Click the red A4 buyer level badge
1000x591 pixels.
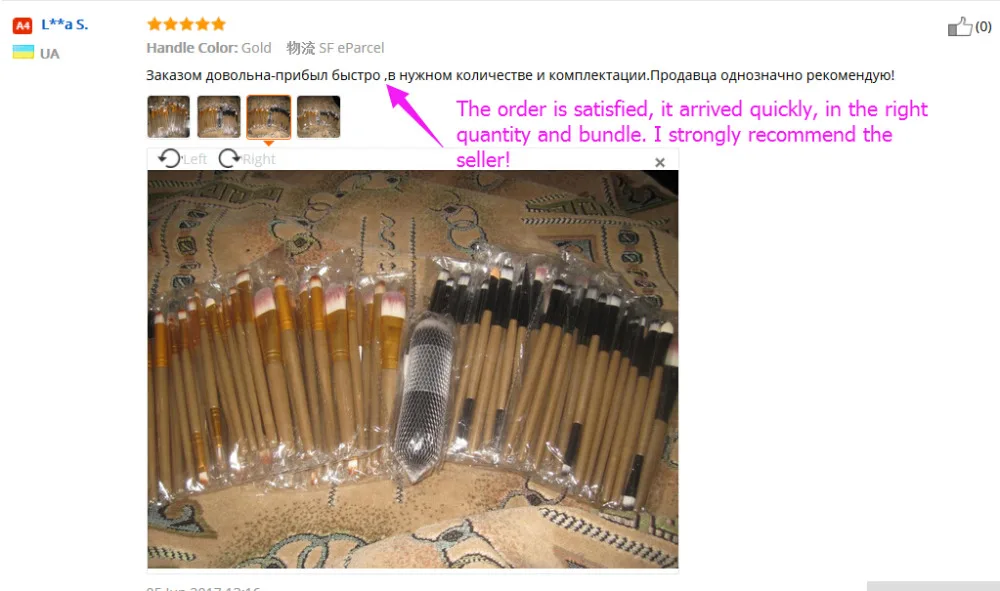pyautogui.click(x=22, y=26)
